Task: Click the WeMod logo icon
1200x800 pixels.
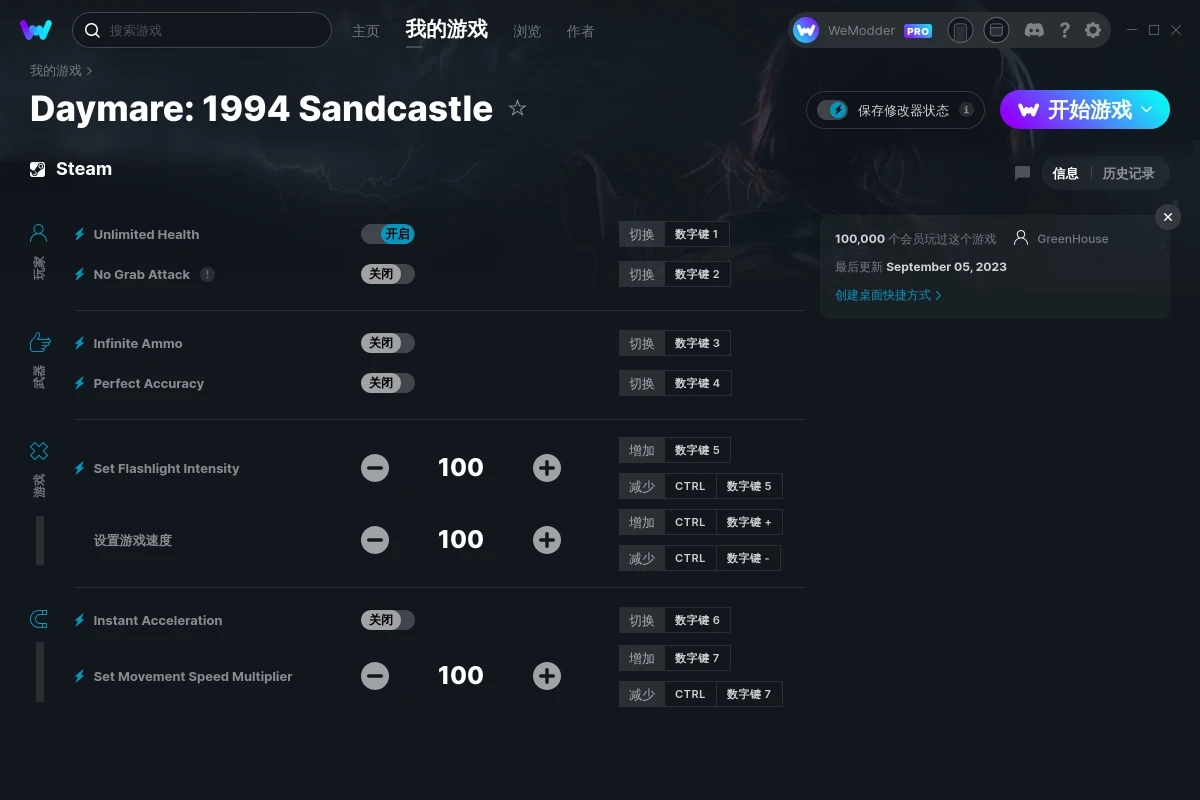Action: [36, 30]
